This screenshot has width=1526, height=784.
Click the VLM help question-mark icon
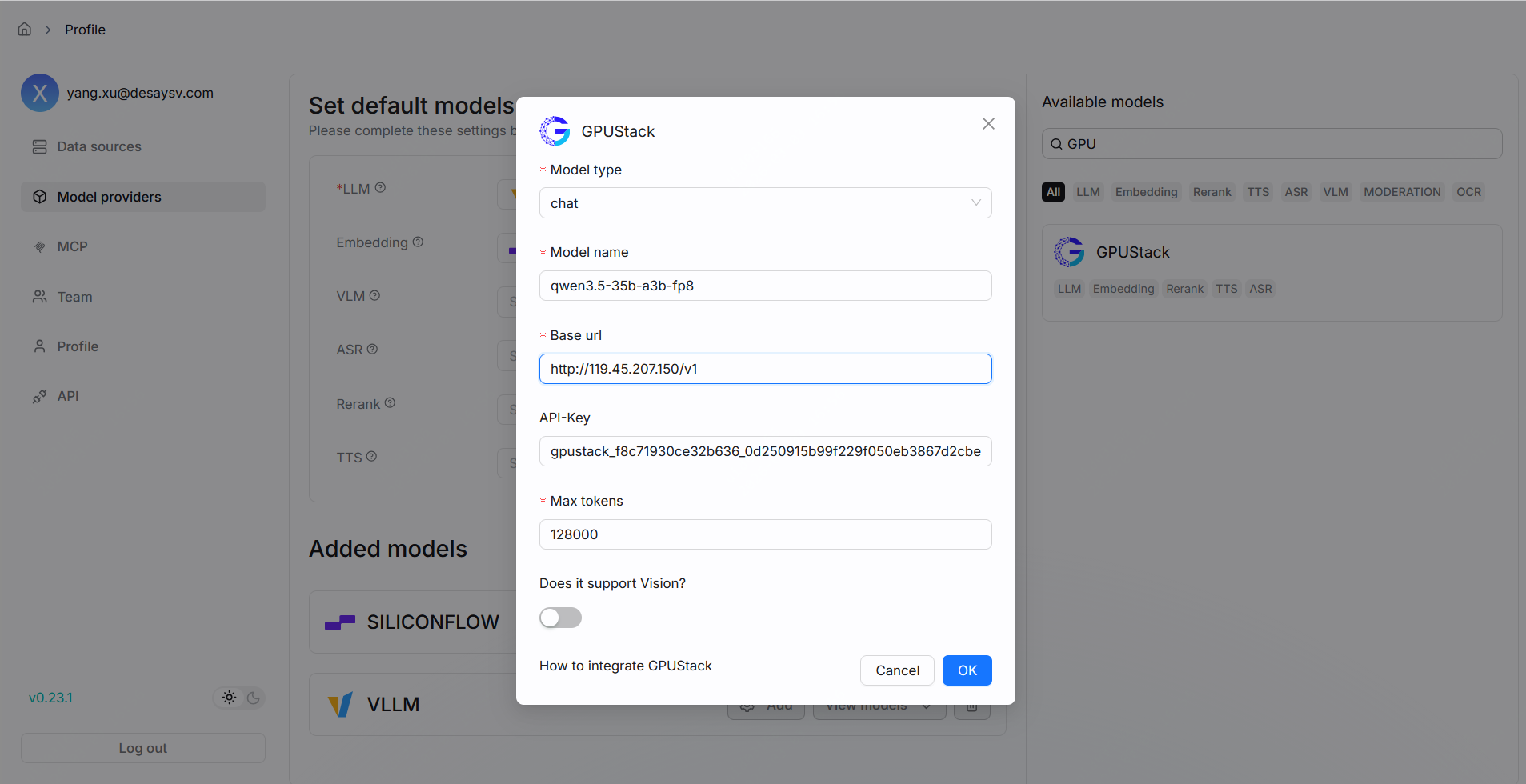click(374, 295)
